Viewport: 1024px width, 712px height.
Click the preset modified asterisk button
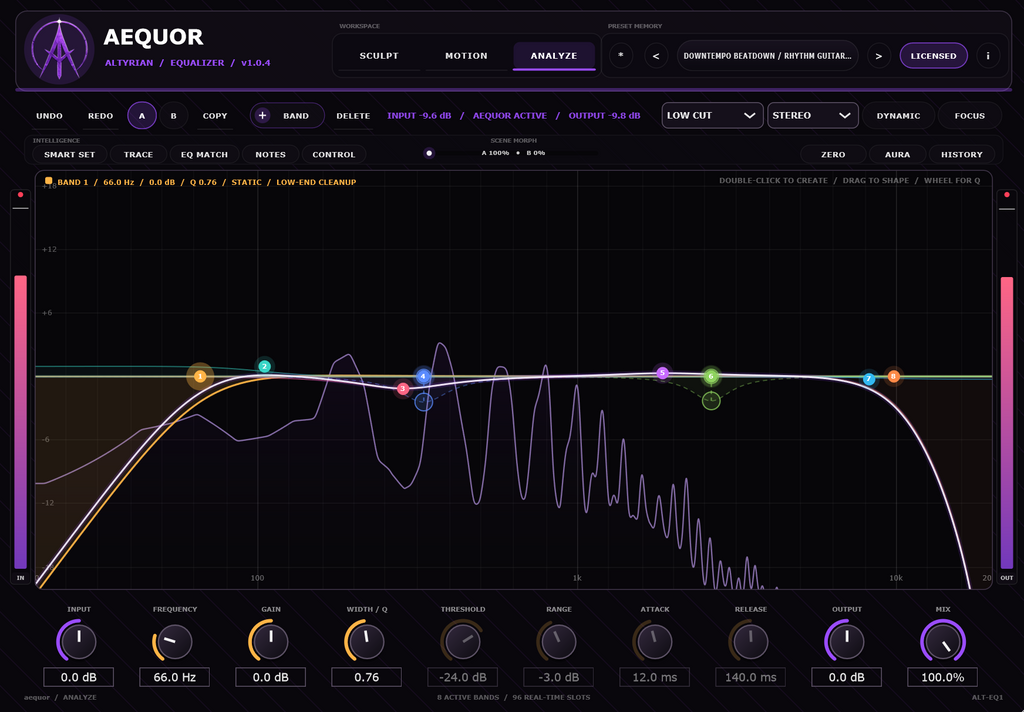coord(621,56)
